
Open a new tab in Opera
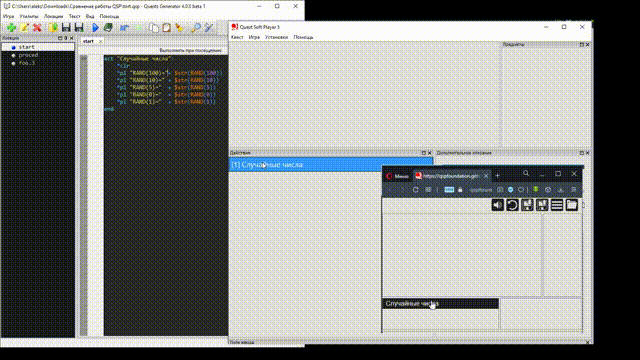pyautogui.click(x=497, y=176)
